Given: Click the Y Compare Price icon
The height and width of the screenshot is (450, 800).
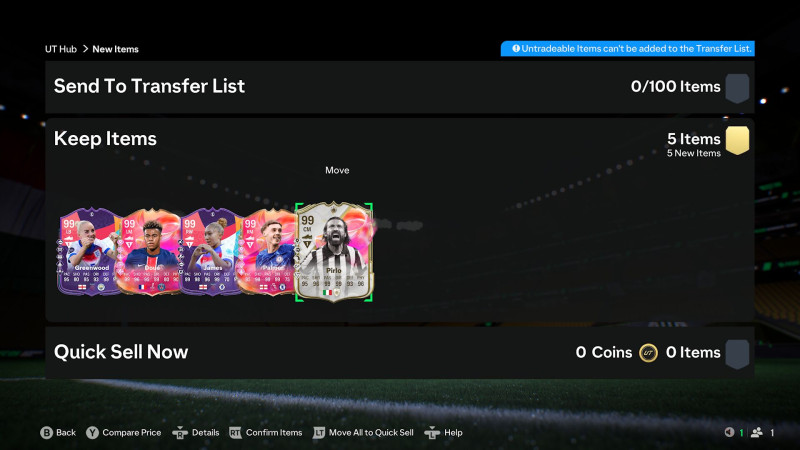Looking at the screenshot, I should [x=92, y=433].
